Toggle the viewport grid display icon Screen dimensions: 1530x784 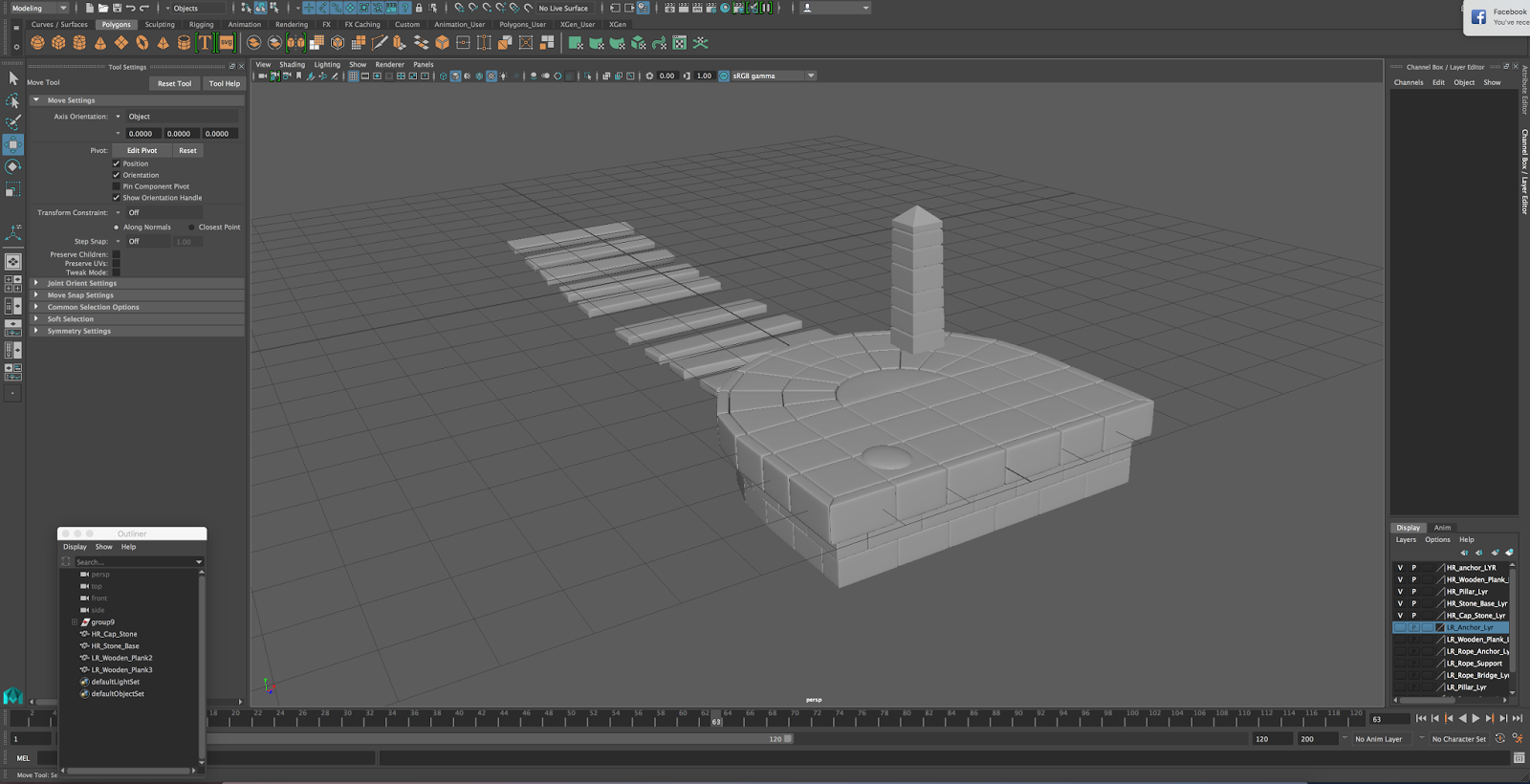[353, 76]
